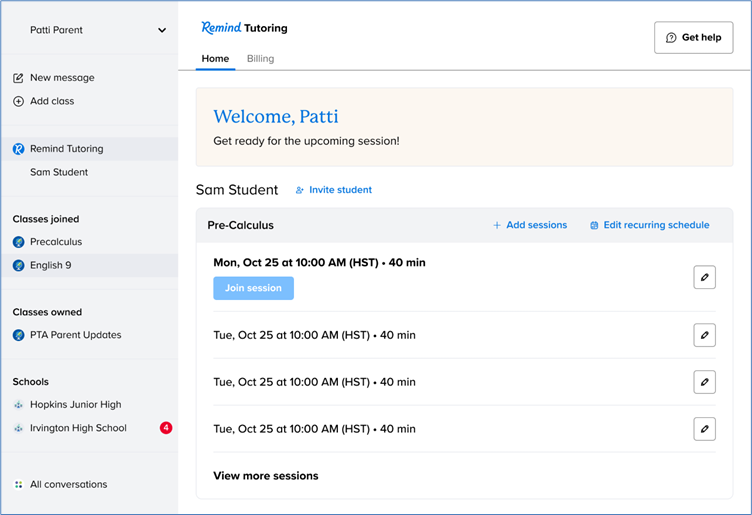
Task: Click the Get ready for the upcoming session text
Action: (x=306, y=141)
